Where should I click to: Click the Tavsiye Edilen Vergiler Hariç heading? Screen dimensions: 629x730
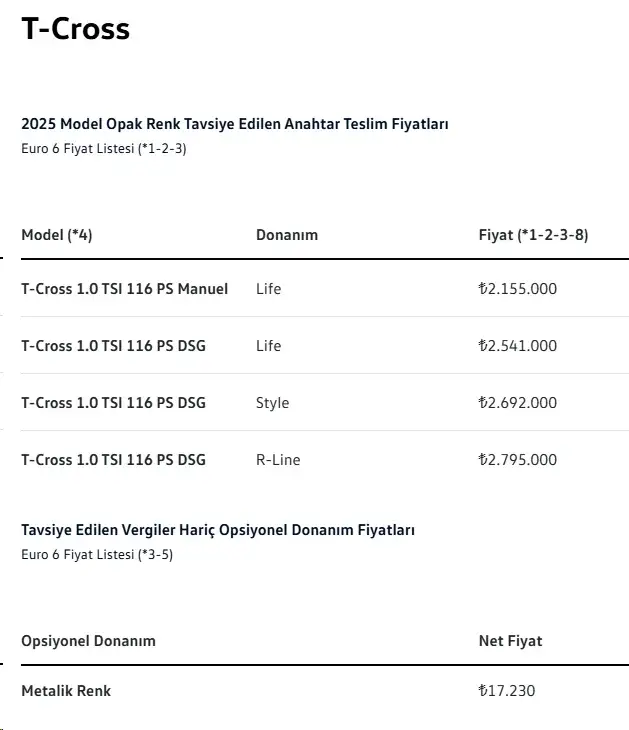point(218,530)
